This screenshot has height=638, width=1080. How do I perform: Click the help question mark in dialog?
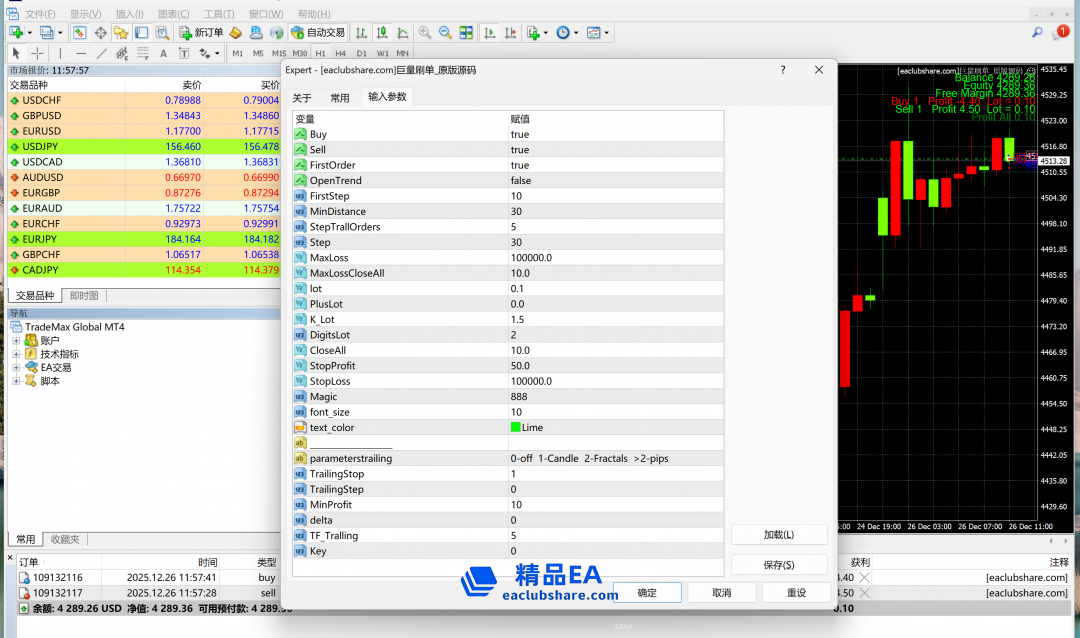coord(783,70)
